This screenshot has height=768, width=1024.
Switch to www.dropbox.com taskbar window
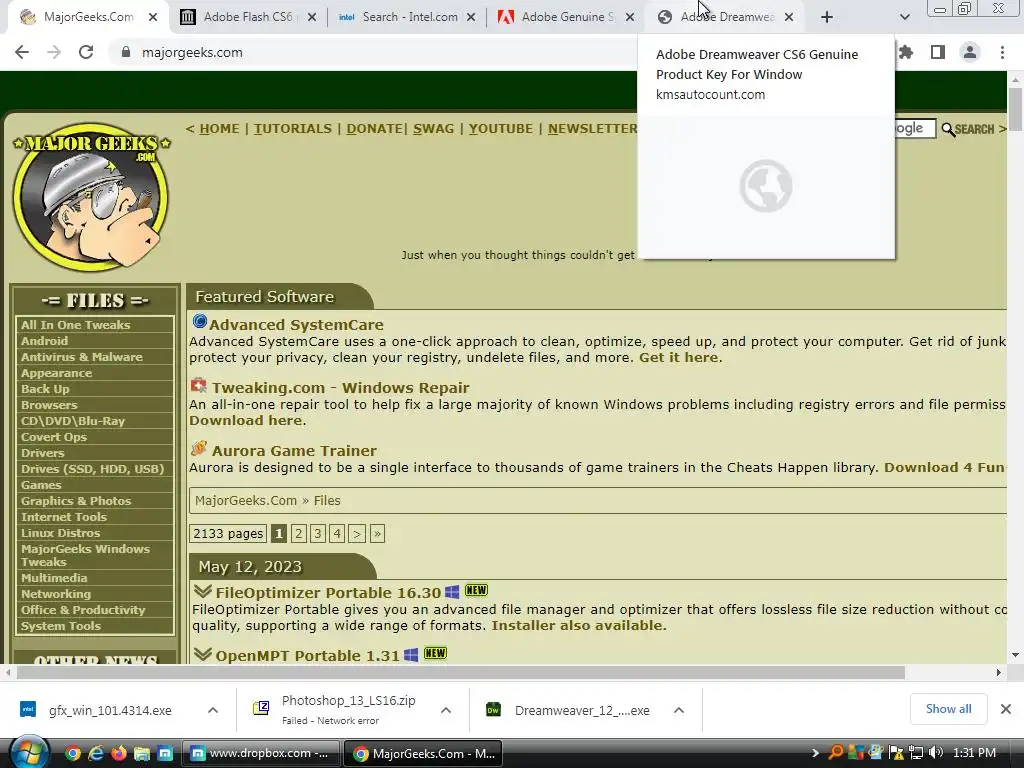point(261,753)
